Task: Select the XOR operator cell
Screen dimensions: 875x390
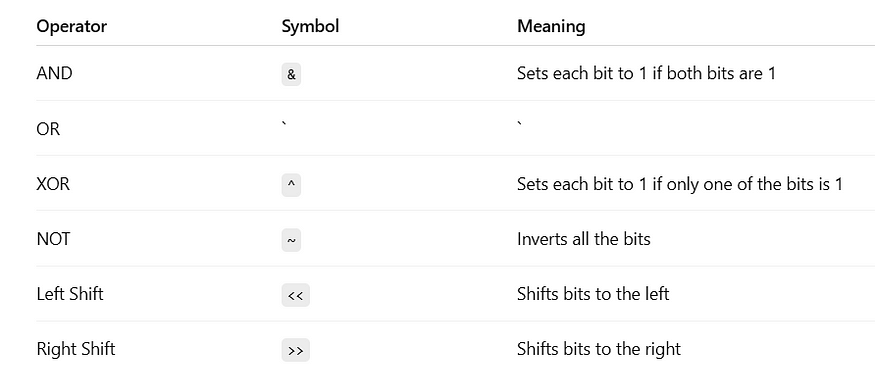Action: (53, 184)
